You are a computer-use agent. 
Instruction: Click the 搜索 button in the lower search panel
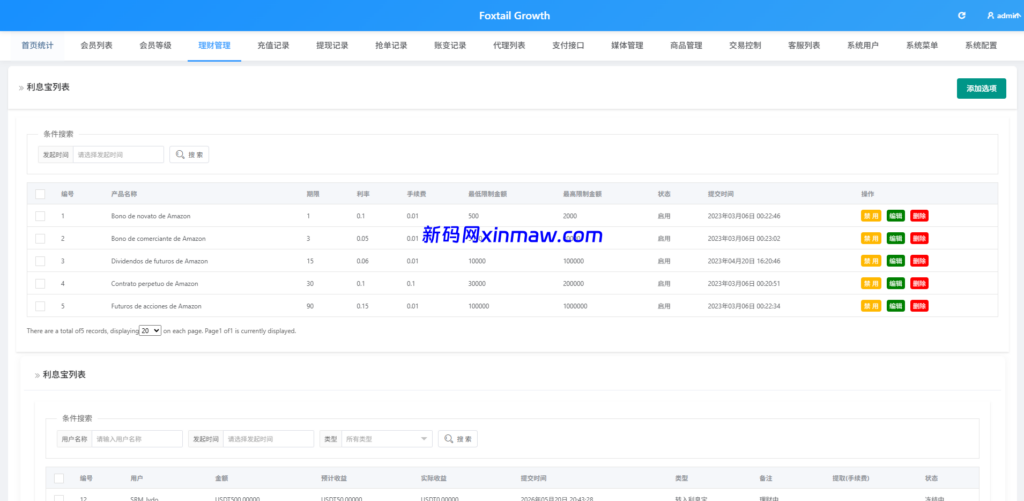coord(458,439)
